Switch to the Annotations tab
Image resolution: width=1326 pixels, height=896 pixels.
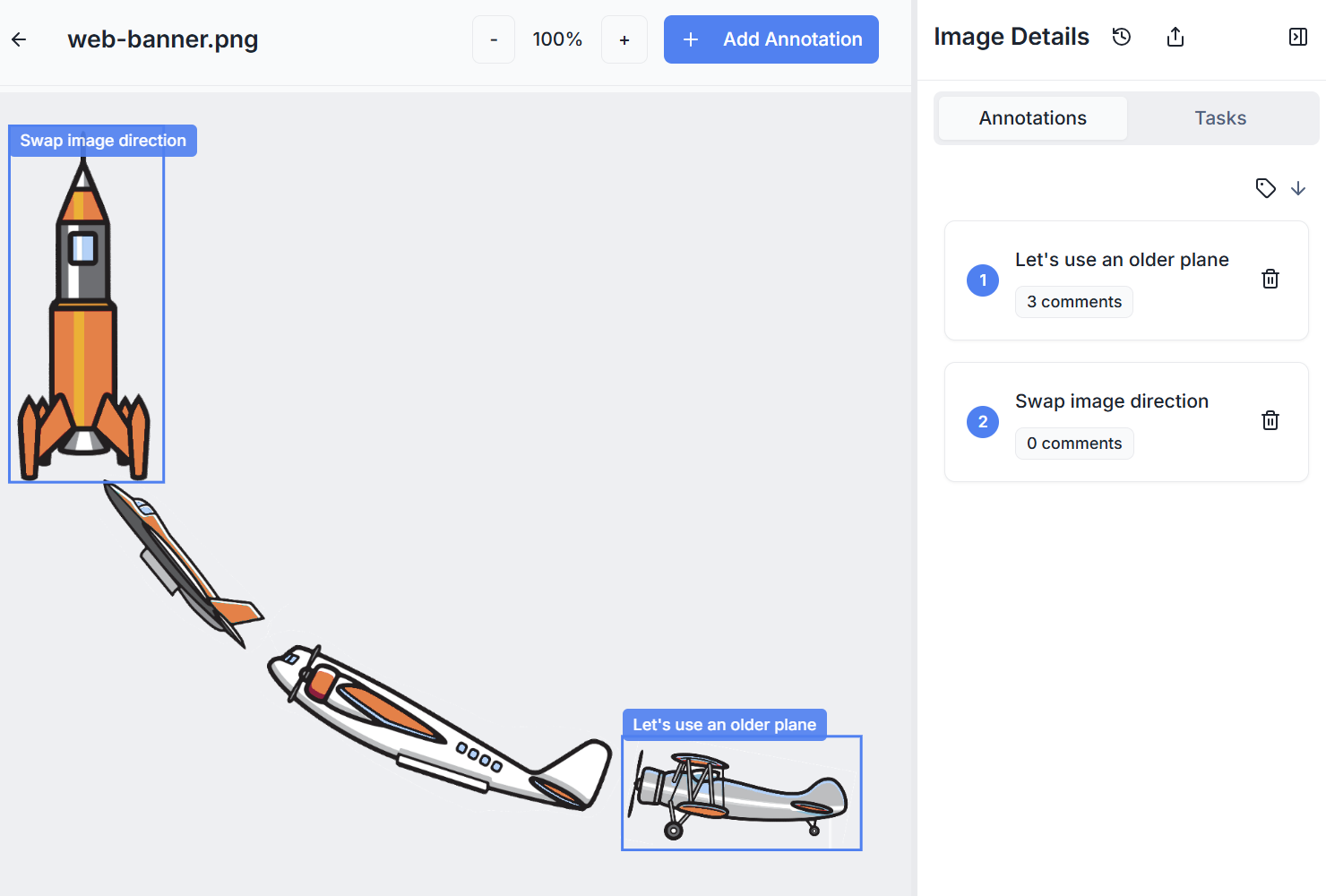click(1032, 117)
